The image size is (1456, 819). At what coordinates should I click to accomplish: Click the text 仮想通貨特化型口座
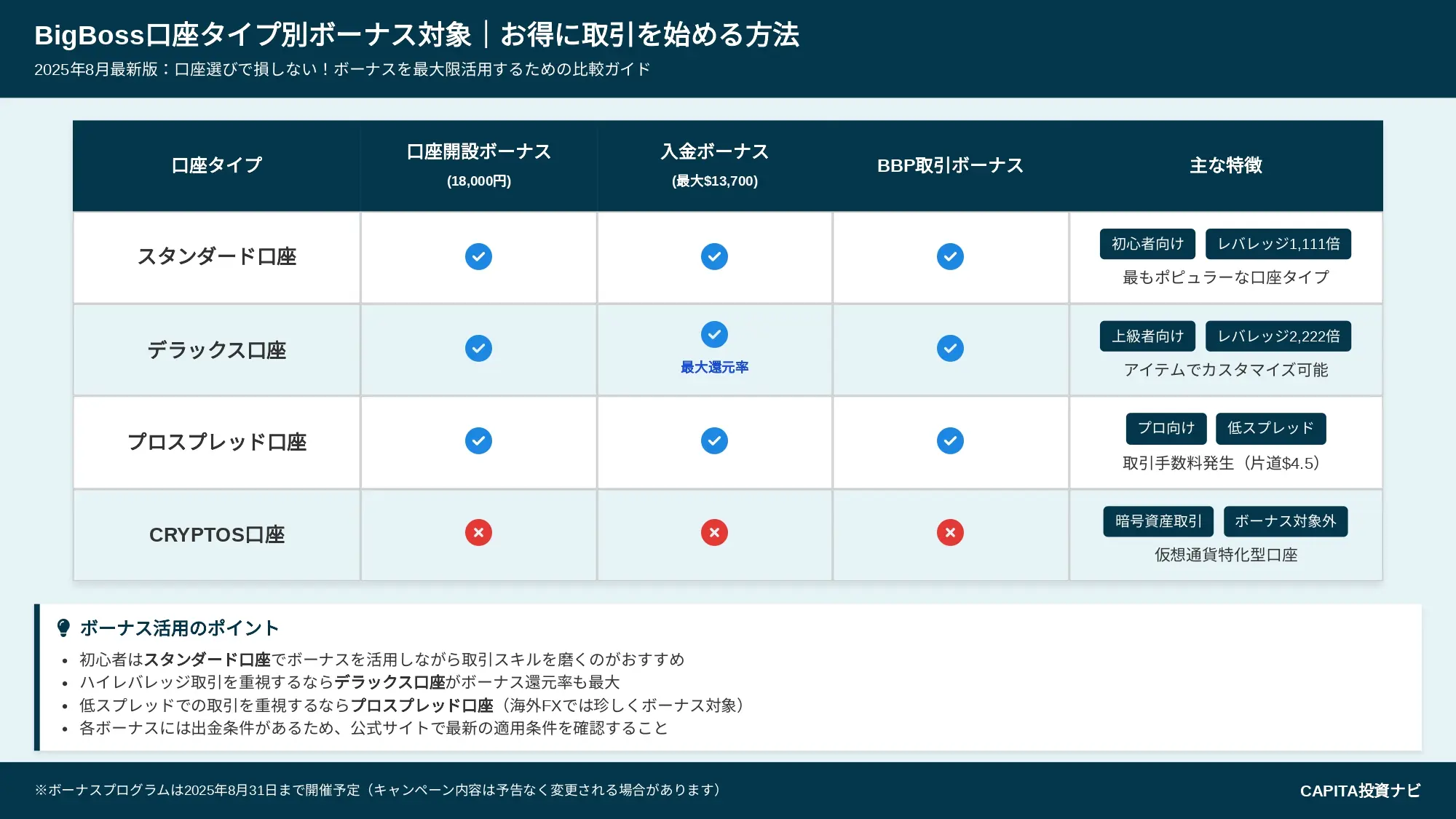1226,555
